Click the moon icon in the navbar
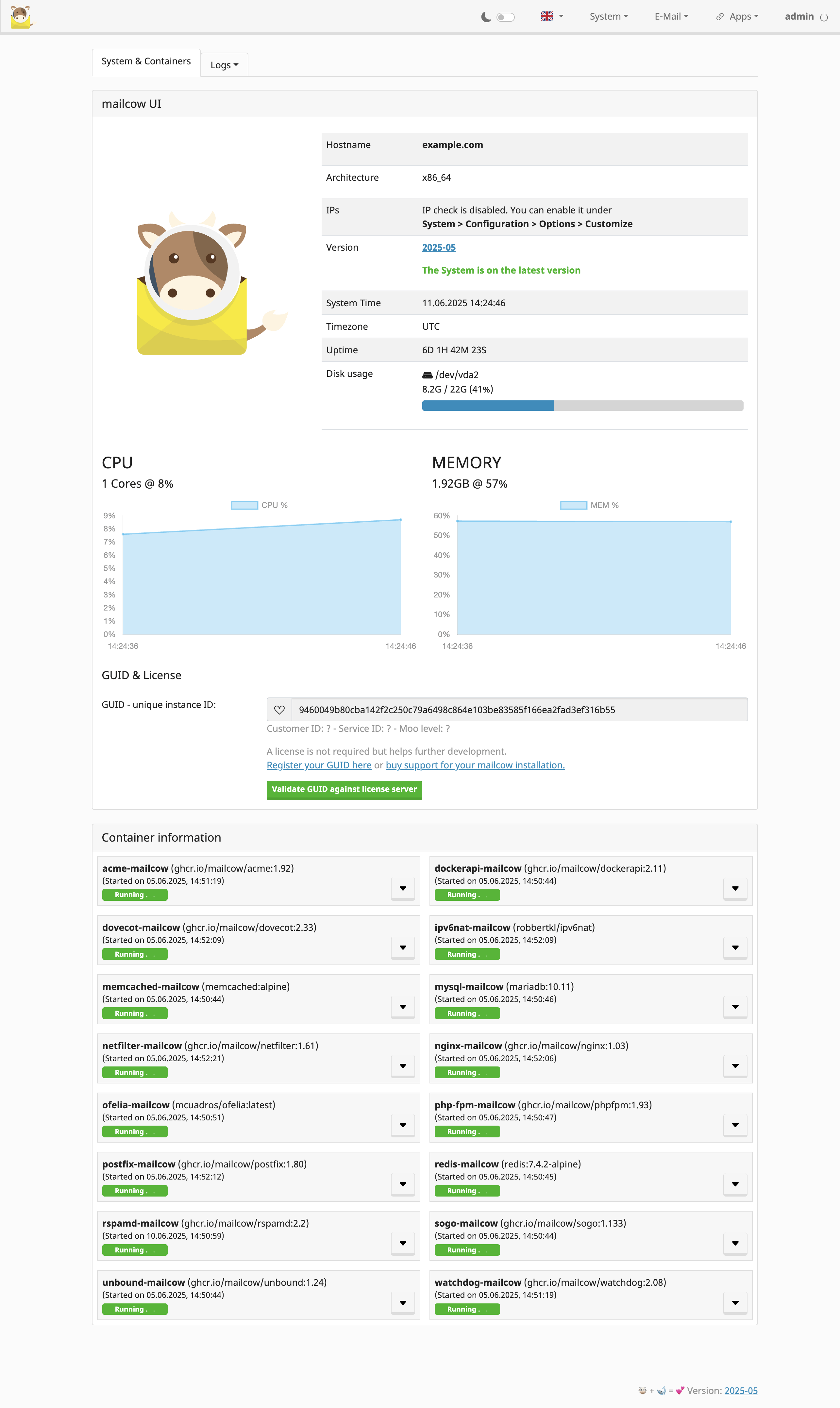840x1408 pixels. pos(486,17)
